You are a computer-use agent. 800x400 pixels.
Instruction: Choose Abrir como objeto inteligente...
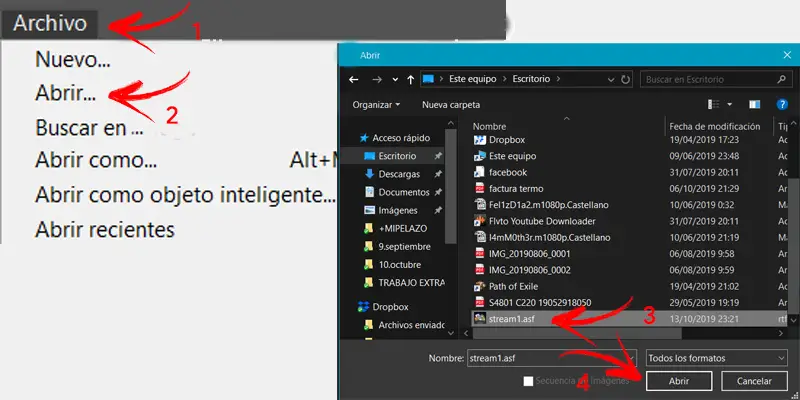tap(185, 194)
